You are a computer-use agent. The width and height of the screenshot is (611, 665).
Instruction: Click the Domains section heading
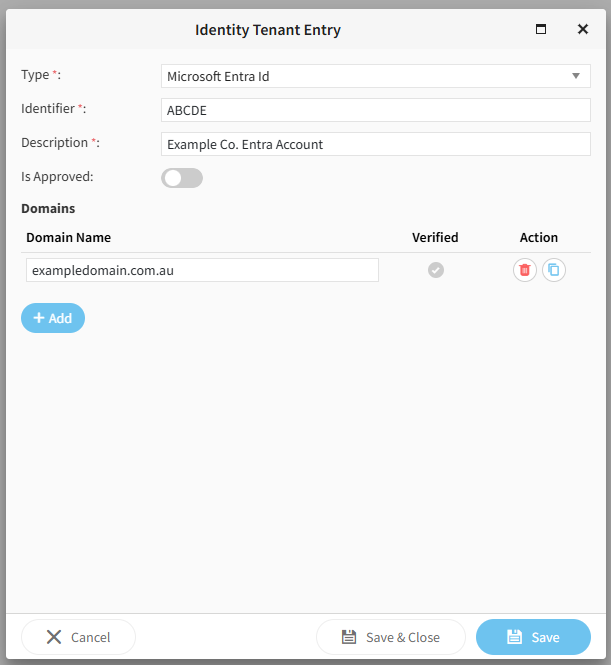point(48,209)
